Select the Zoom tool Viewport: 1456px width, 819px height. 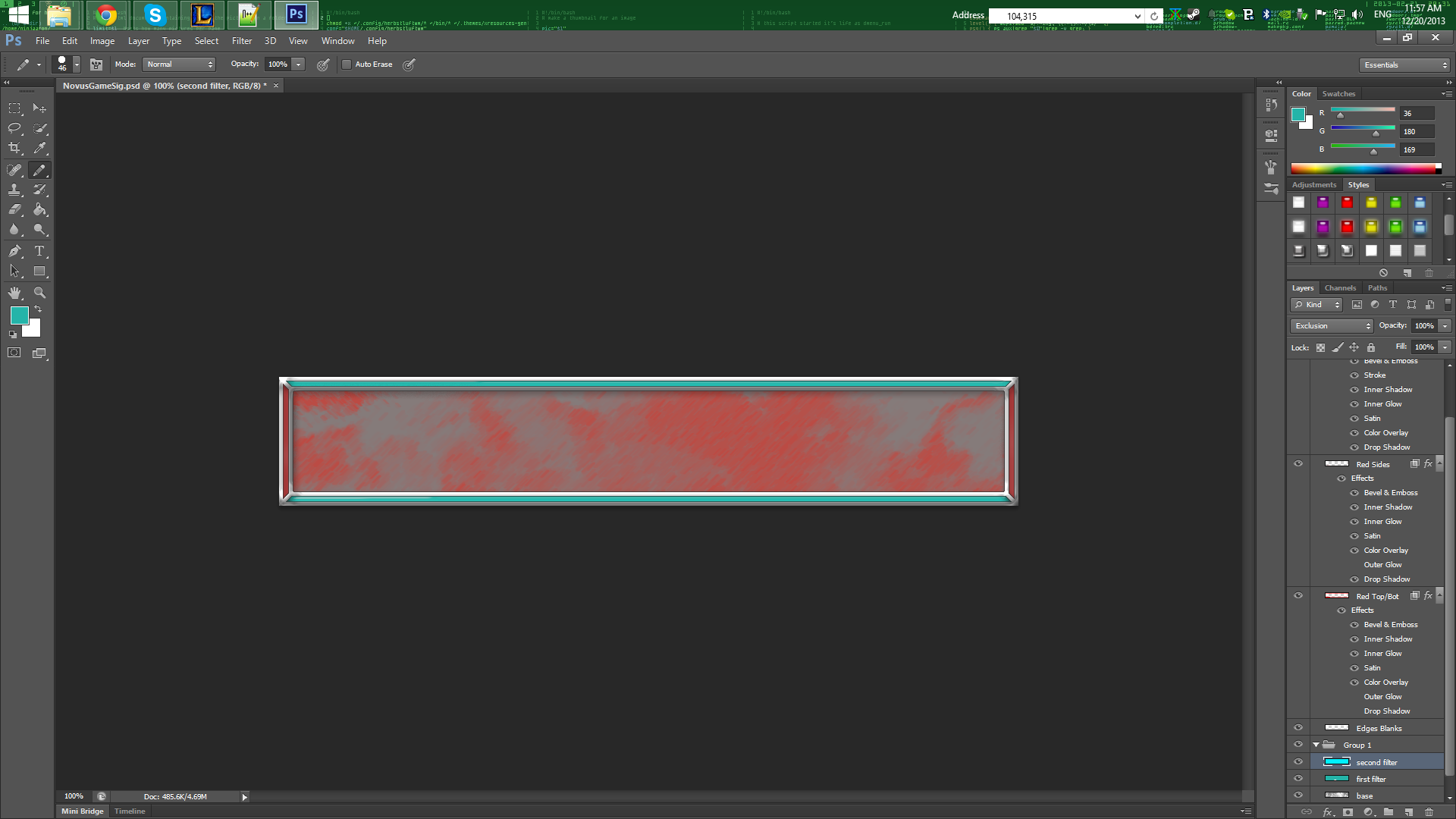pyautogui.click(x=39, y=293)
